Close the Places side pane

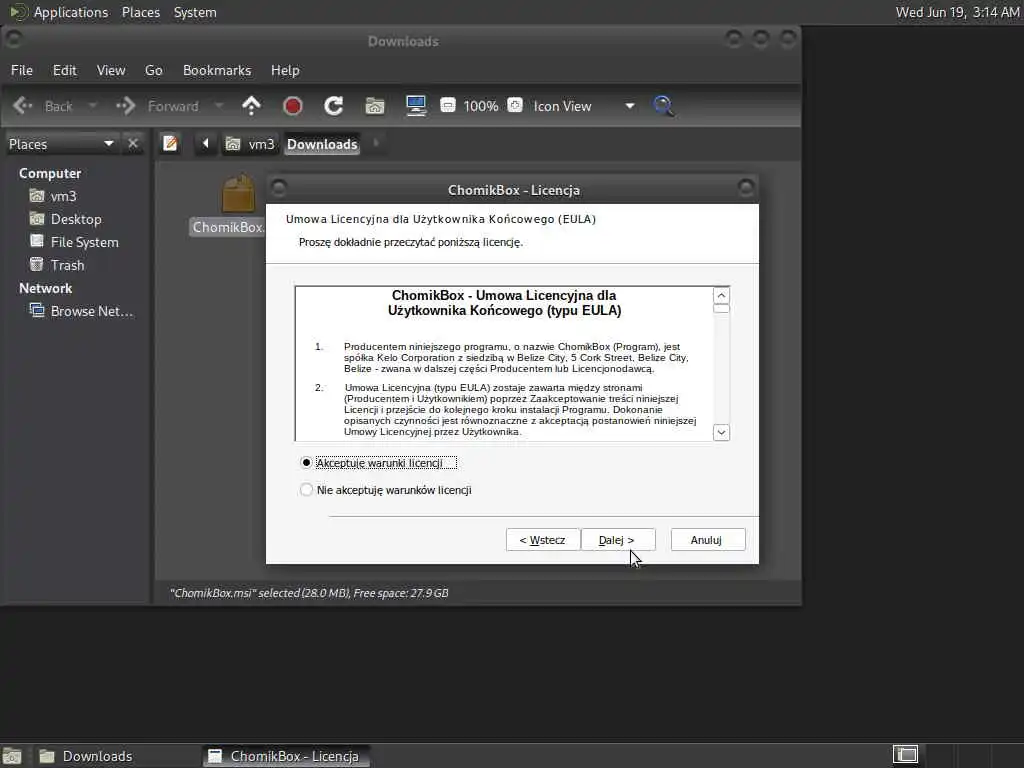[x=133, y=143]
